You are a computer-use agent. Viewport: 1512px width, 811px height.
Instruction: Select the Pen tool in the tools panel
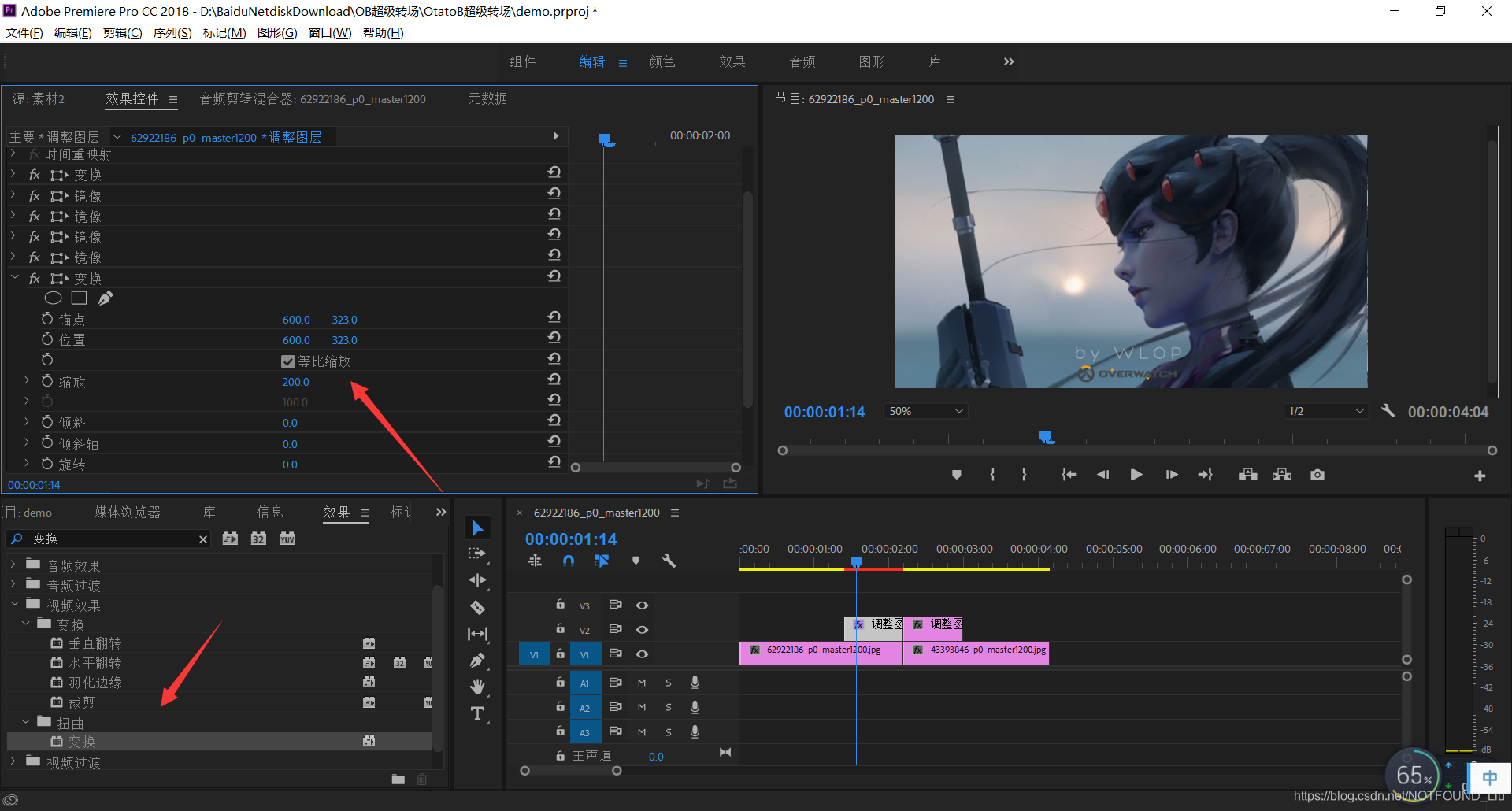click(x=477, y=661)
